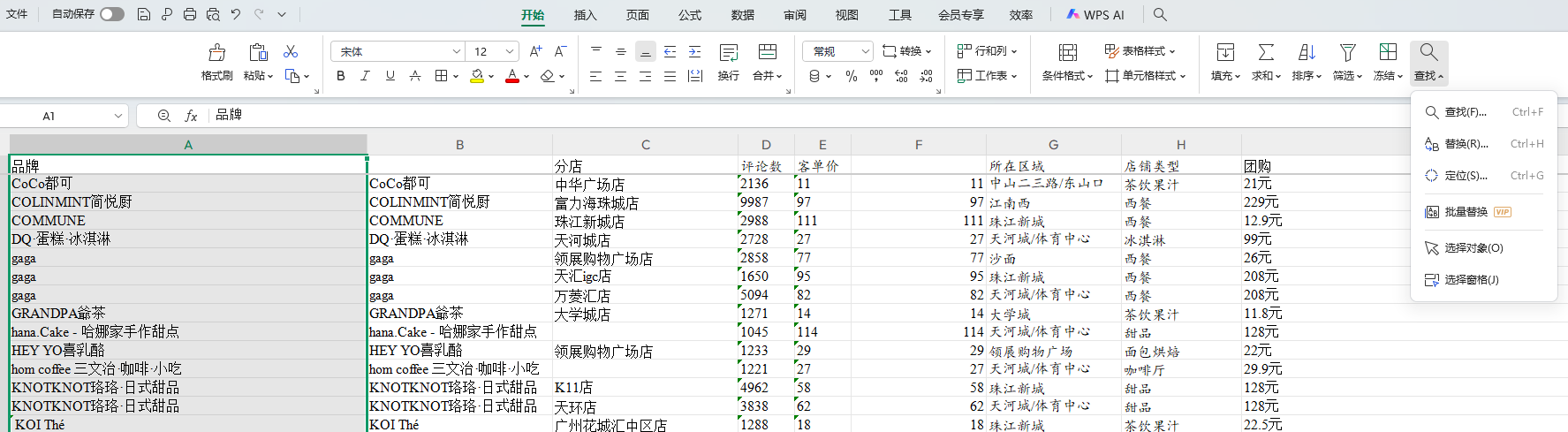
Task: Click the Paste (粘贴) clipboard icon
Action: (x=258, y=52)
